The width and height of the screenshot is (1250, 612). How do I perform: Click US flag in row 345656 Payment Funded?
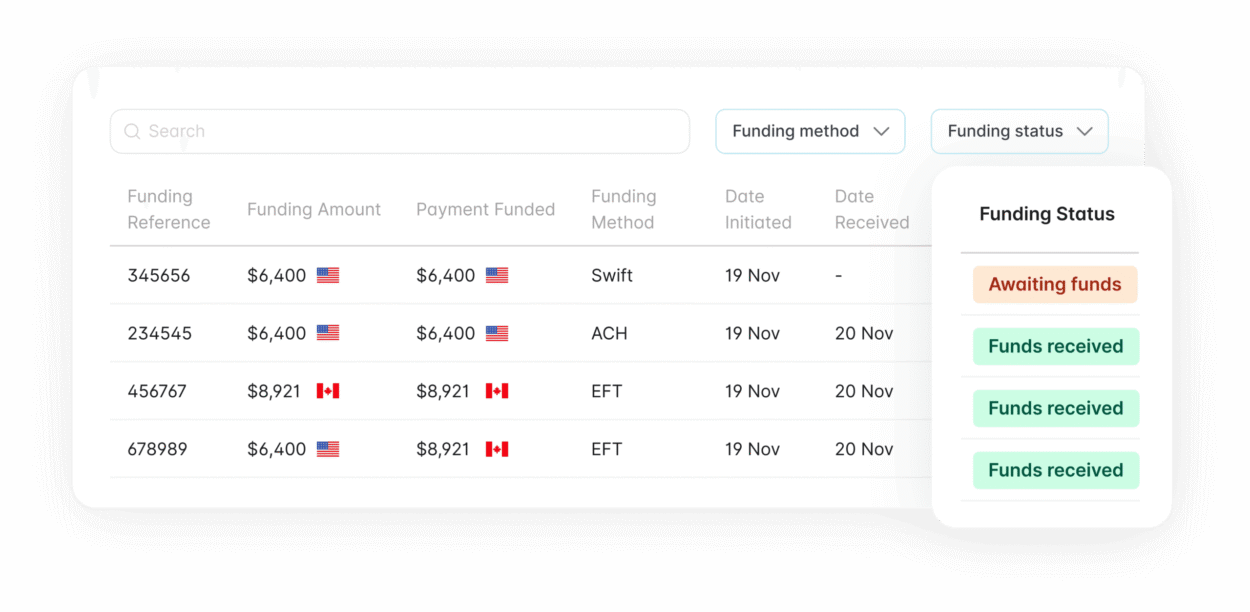pyautogui.click(x=497, y=275)
